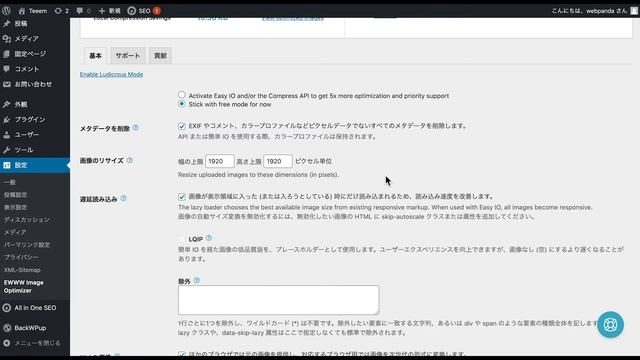Go to パーマリンク設定 submenu

pyautogui.click(x=27, y=245)
